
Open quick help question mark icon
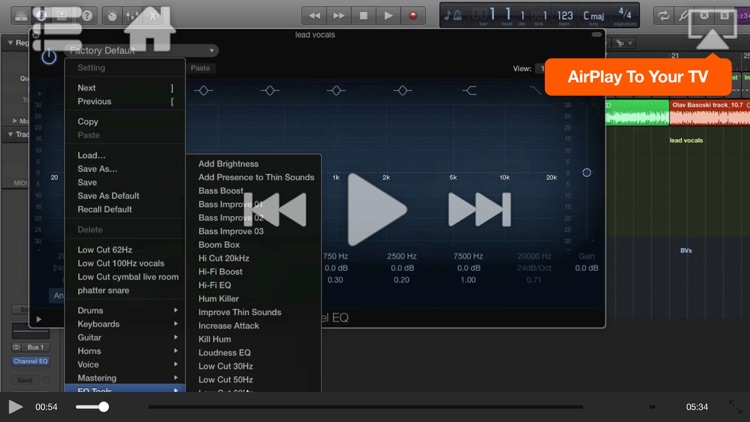pos(87,16)
